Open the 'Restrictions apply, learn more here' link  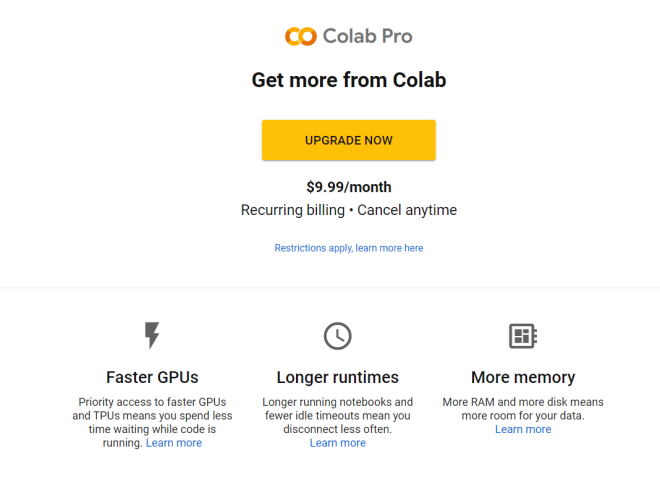point(349,248)
